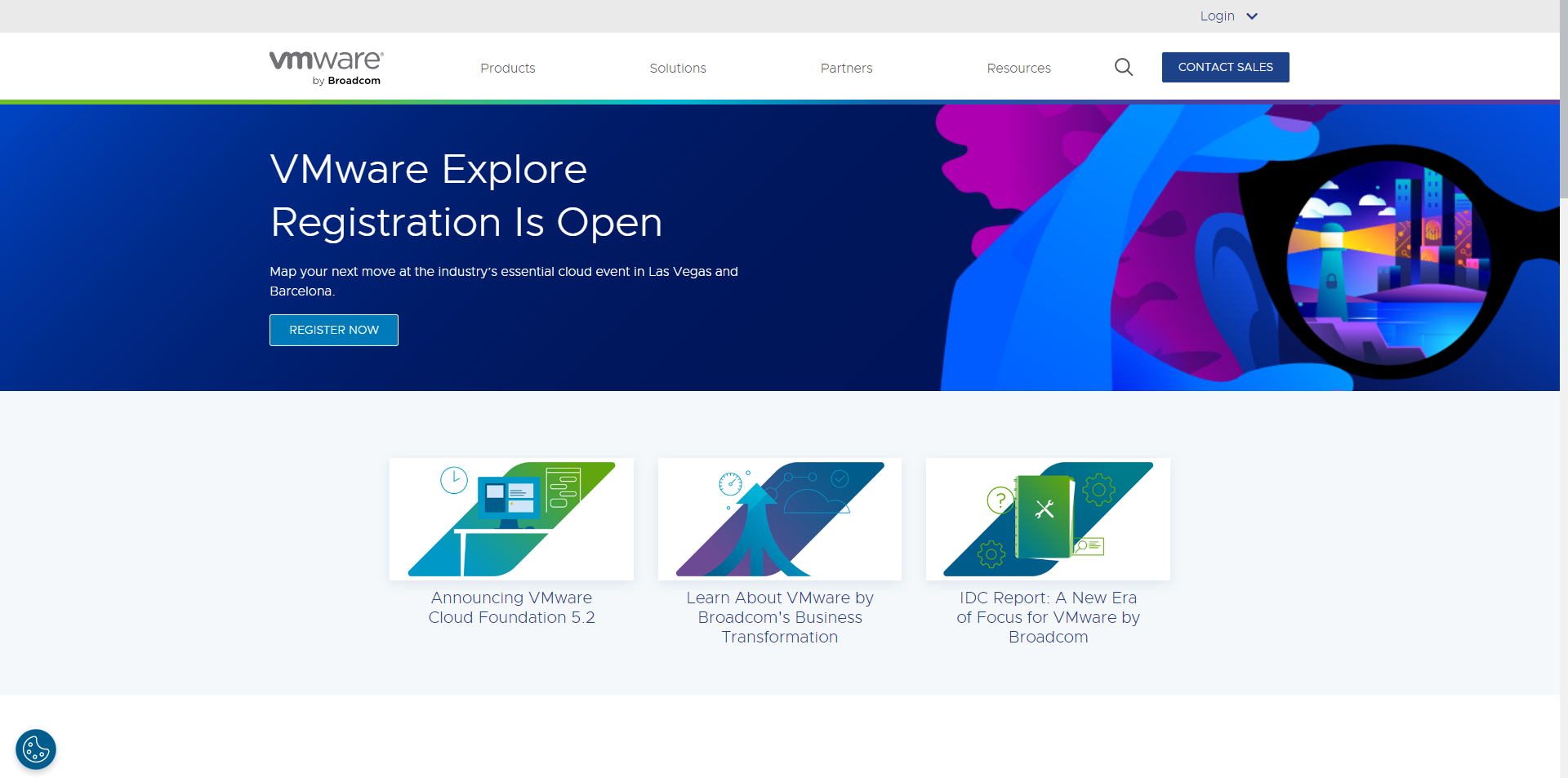The image size is (1568, 778).
Task: Open Business Transformation card image
Action: [780, 519]
